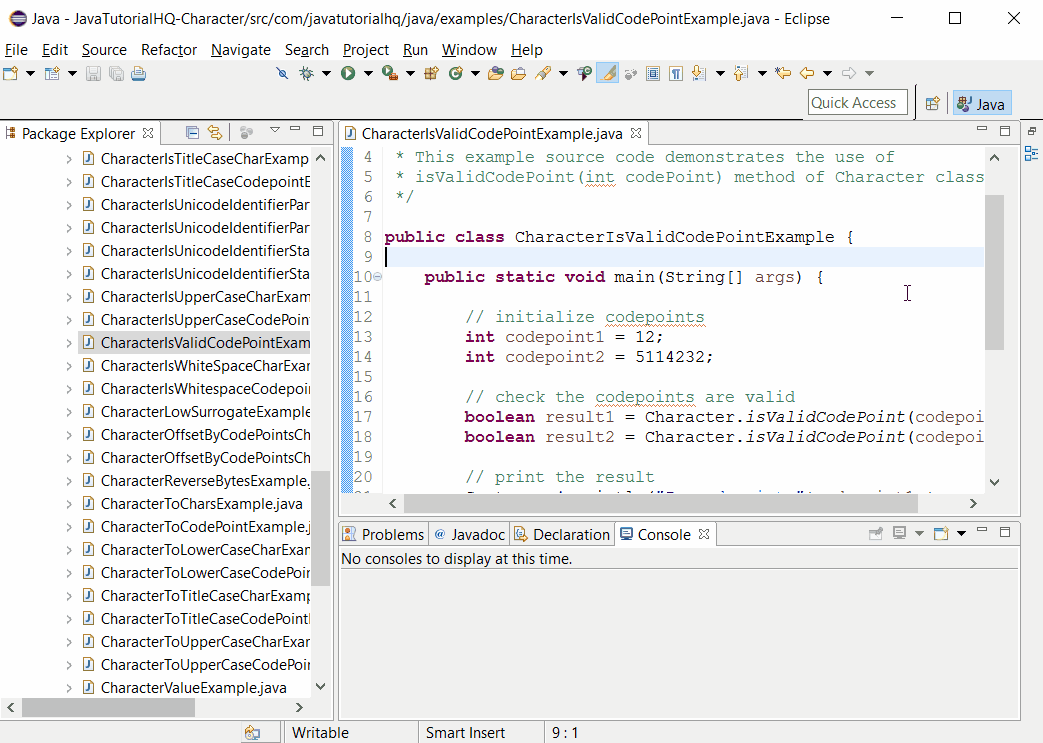The image size is (1043, 743).
Task: Click the Open Task folder icon
Action: [x=519, y=73]
